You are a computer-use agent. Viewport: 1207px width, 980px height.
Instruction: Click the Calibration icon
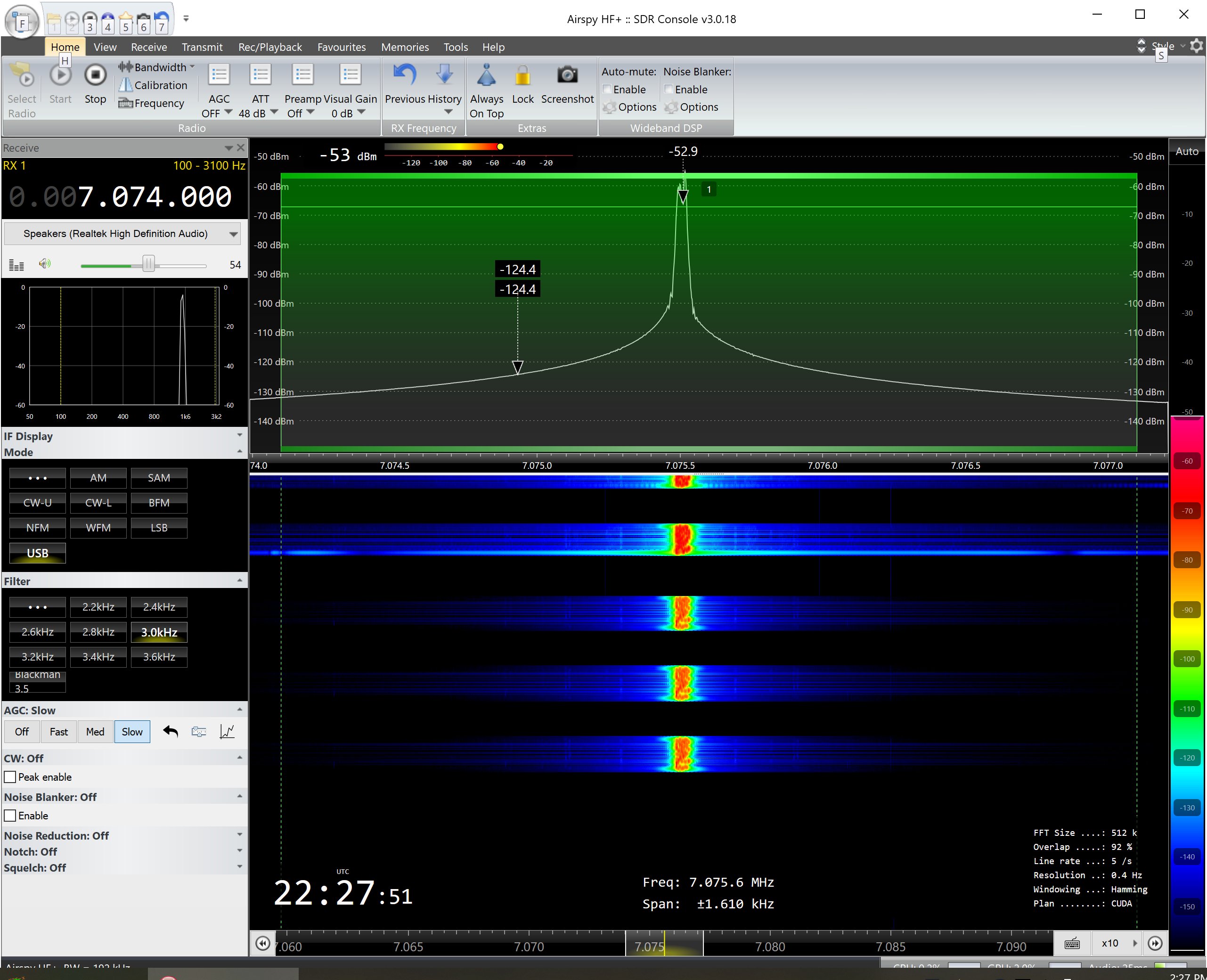click(125, 85)
